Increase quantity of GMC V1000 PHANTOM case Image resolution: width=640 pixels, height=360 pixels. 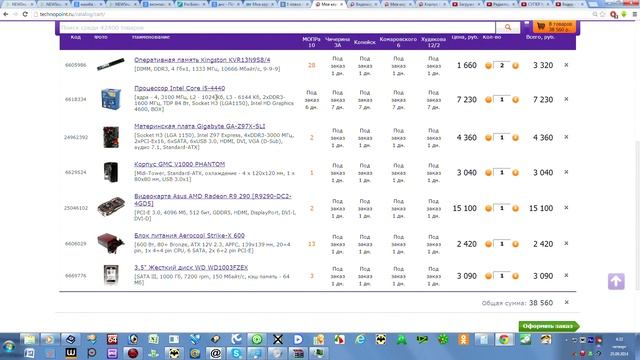point(516,173)
